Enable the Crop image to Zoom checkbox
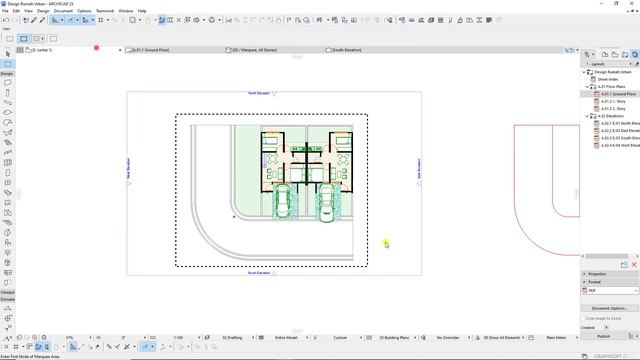 click(583, 318)
